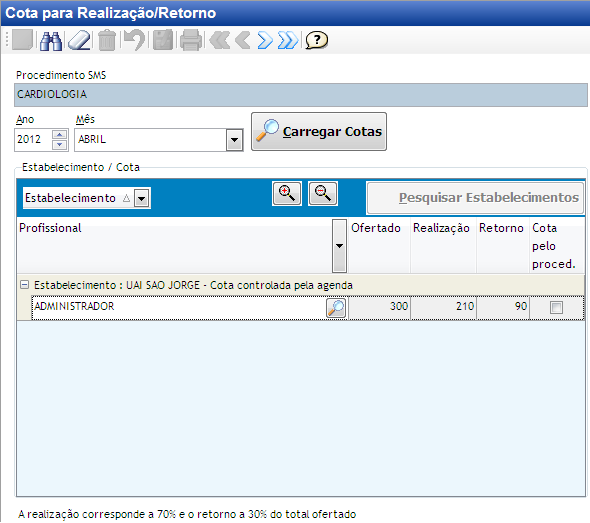
Task: Click the Procedimento SMS CARDIOLOGIA field
Action: (x=301, y=94)
